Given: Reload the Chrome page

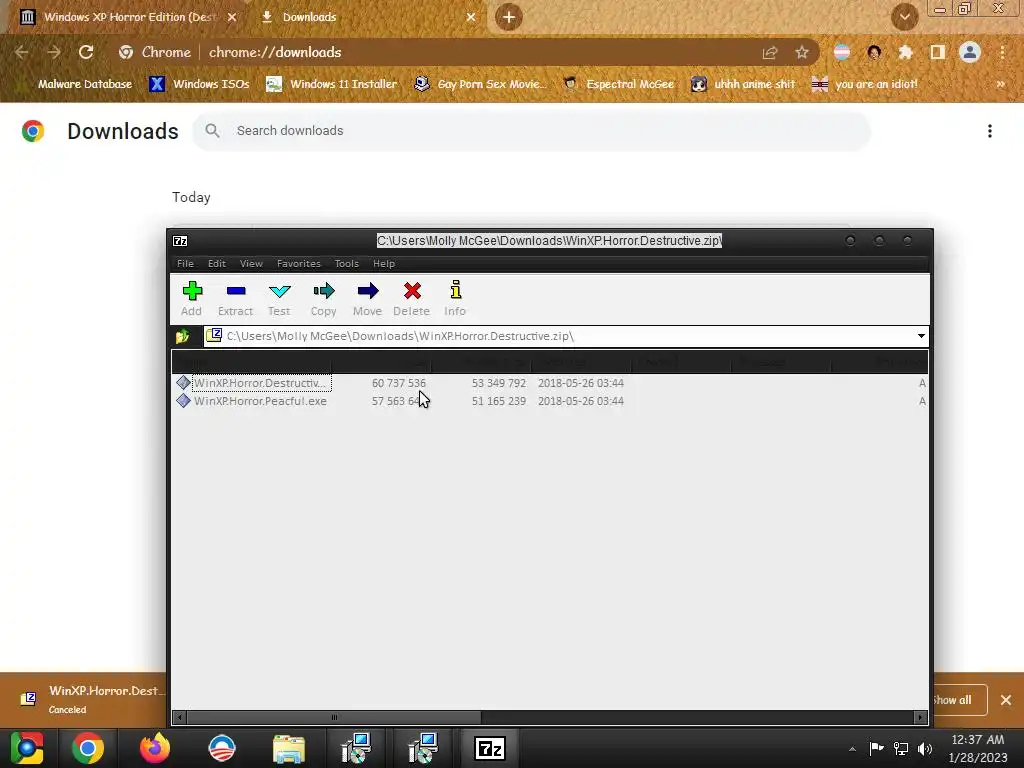Looking at the screenshot, I should click(86, 52).
